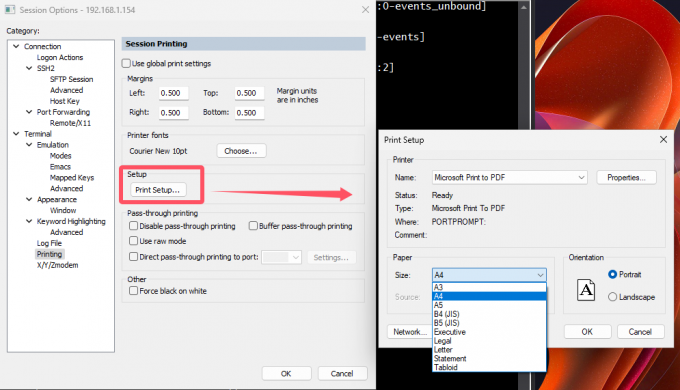The height and width of the screenshot is (390, 680).
Task: Open the pass-through port dropdown
Action: [x=295, y=257]
